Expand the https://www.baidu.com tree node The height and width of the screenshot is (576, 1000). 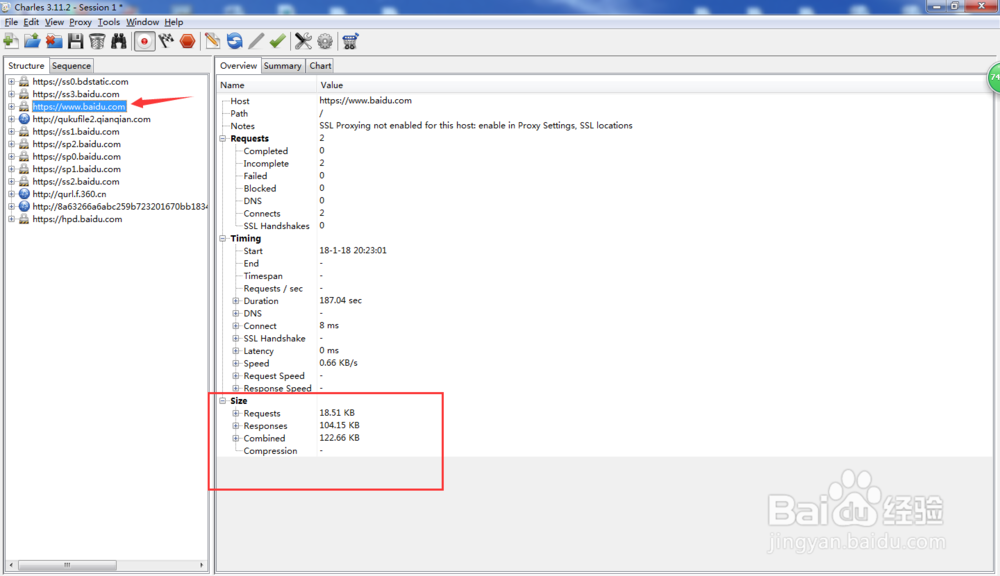[11, 107]
